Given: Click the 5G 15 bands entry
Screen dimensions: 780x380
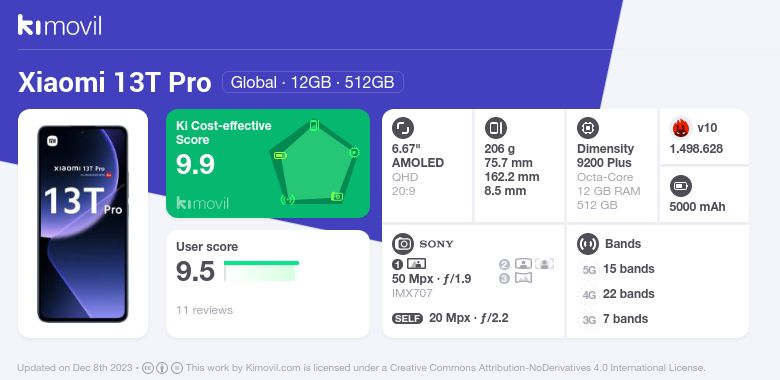Looking at the screenshot, I should tap(617, 269).
